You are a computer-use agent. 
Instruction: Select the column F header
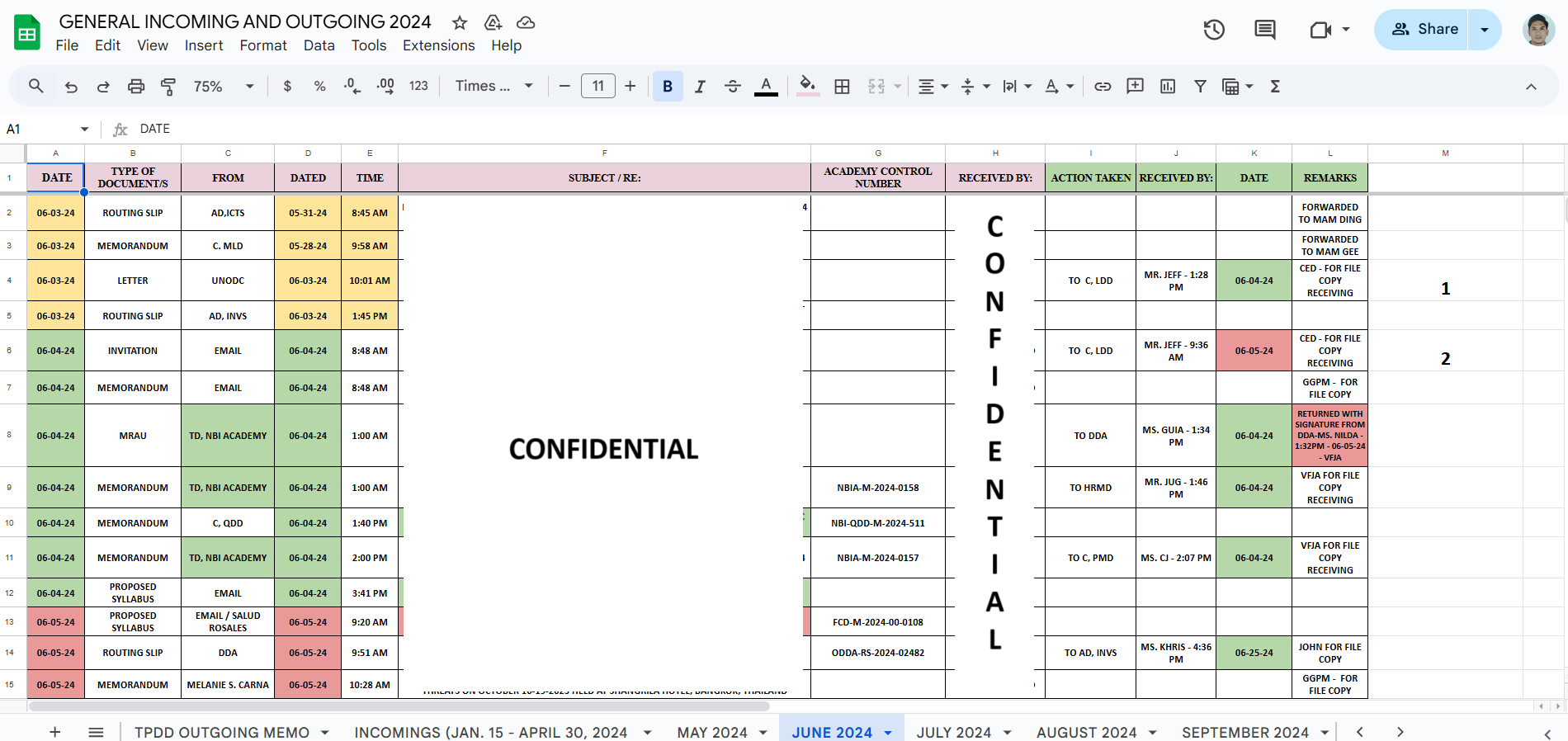click(604, 153)
